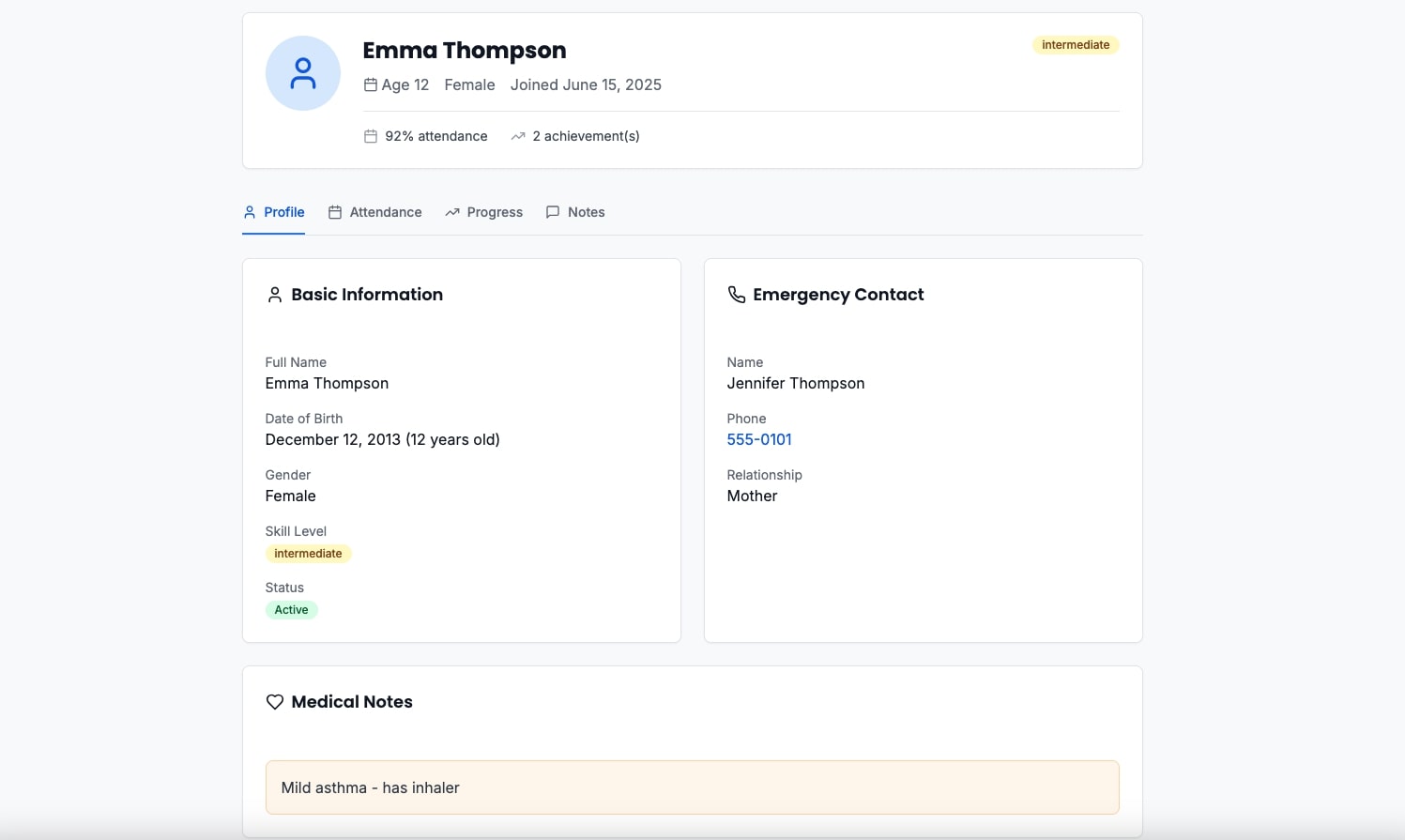The image size is (1405, 840).
Task: Click the Emma Thompson heading name
Action: tap(465, 51)
